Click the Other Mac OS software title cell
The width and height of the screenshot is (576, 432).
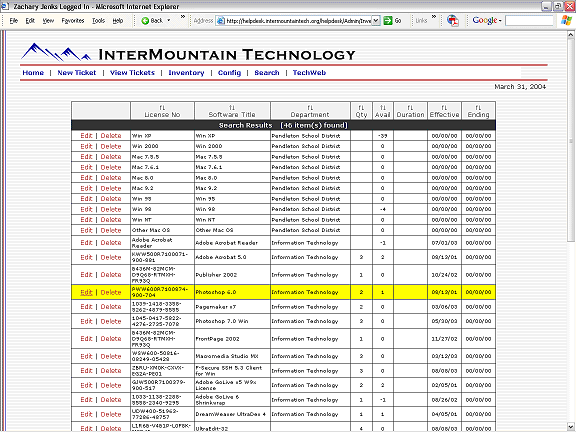pos(232,230)
